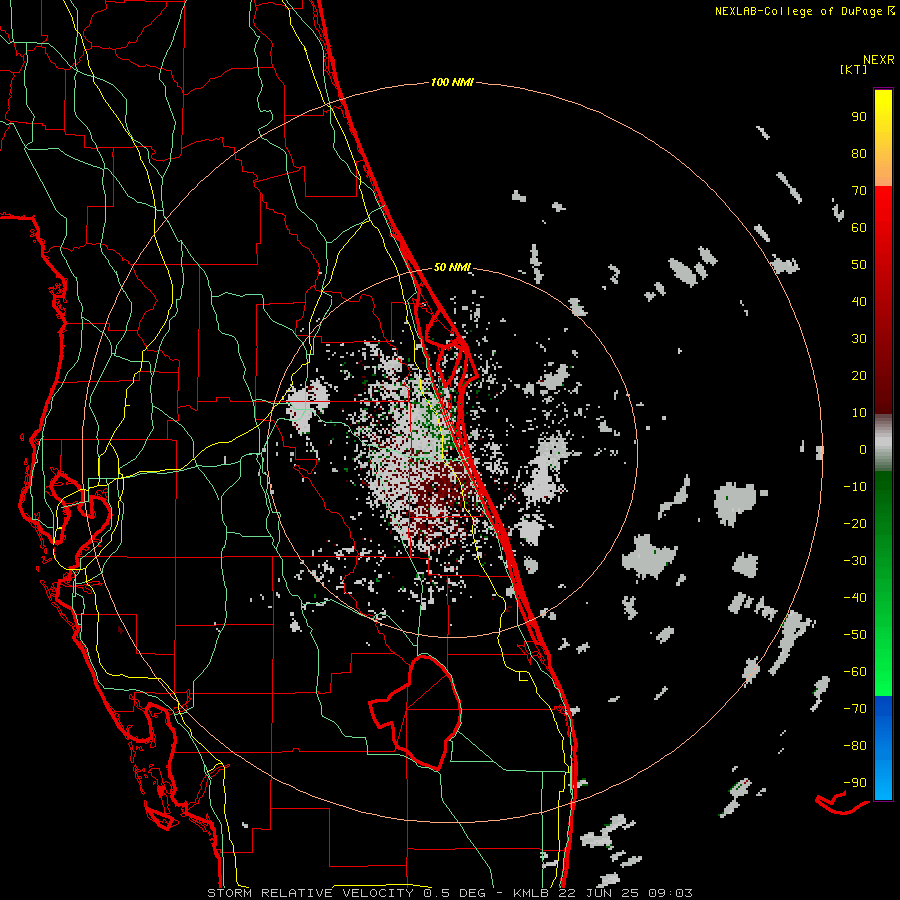Click the blue segment of the color bar

pyautogui.click(x=883, y=748)
